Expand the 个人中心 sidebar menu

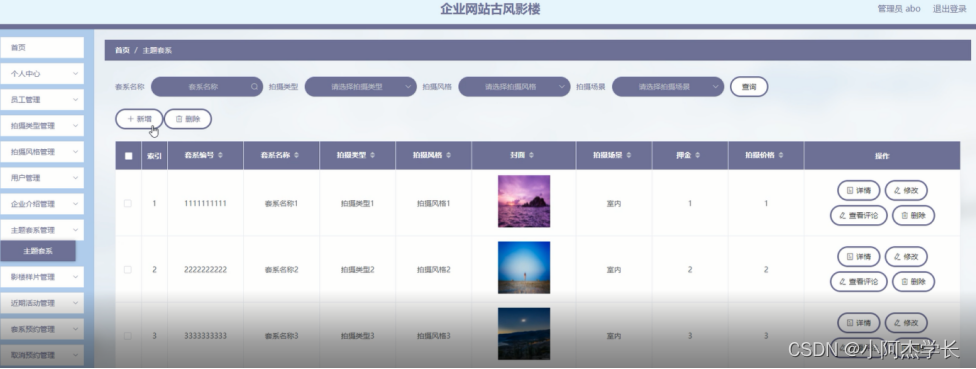coord(42,73)
